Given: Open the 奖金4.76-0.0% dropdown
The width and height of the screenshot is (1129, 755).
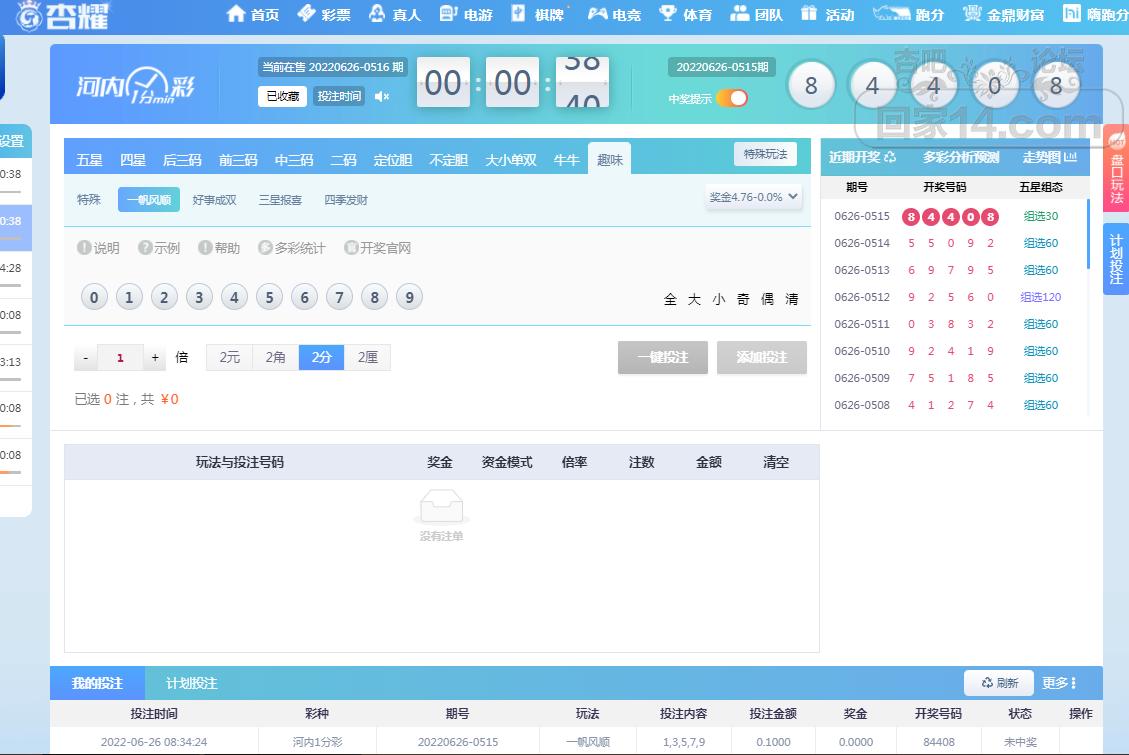Looking at the screenshot, I should coord(754,197).
